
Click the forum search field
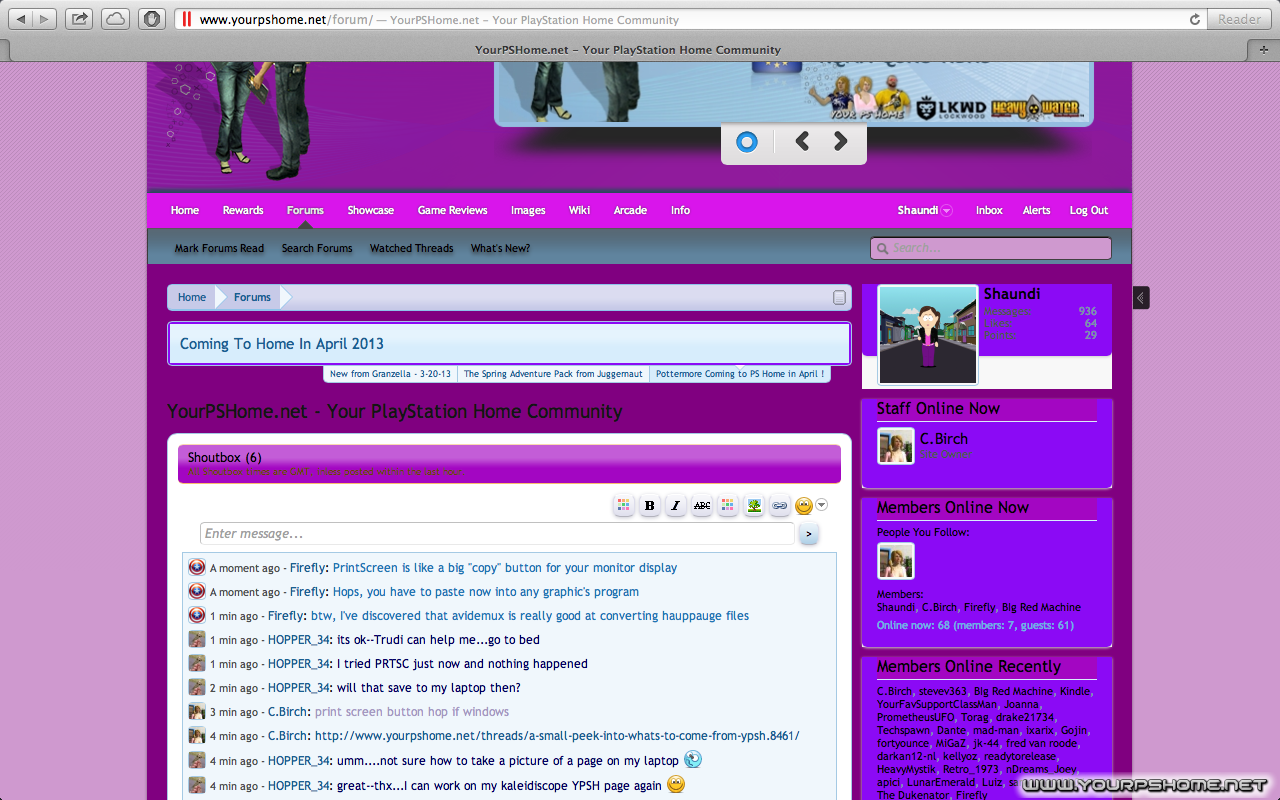click(x=991, y=248)
